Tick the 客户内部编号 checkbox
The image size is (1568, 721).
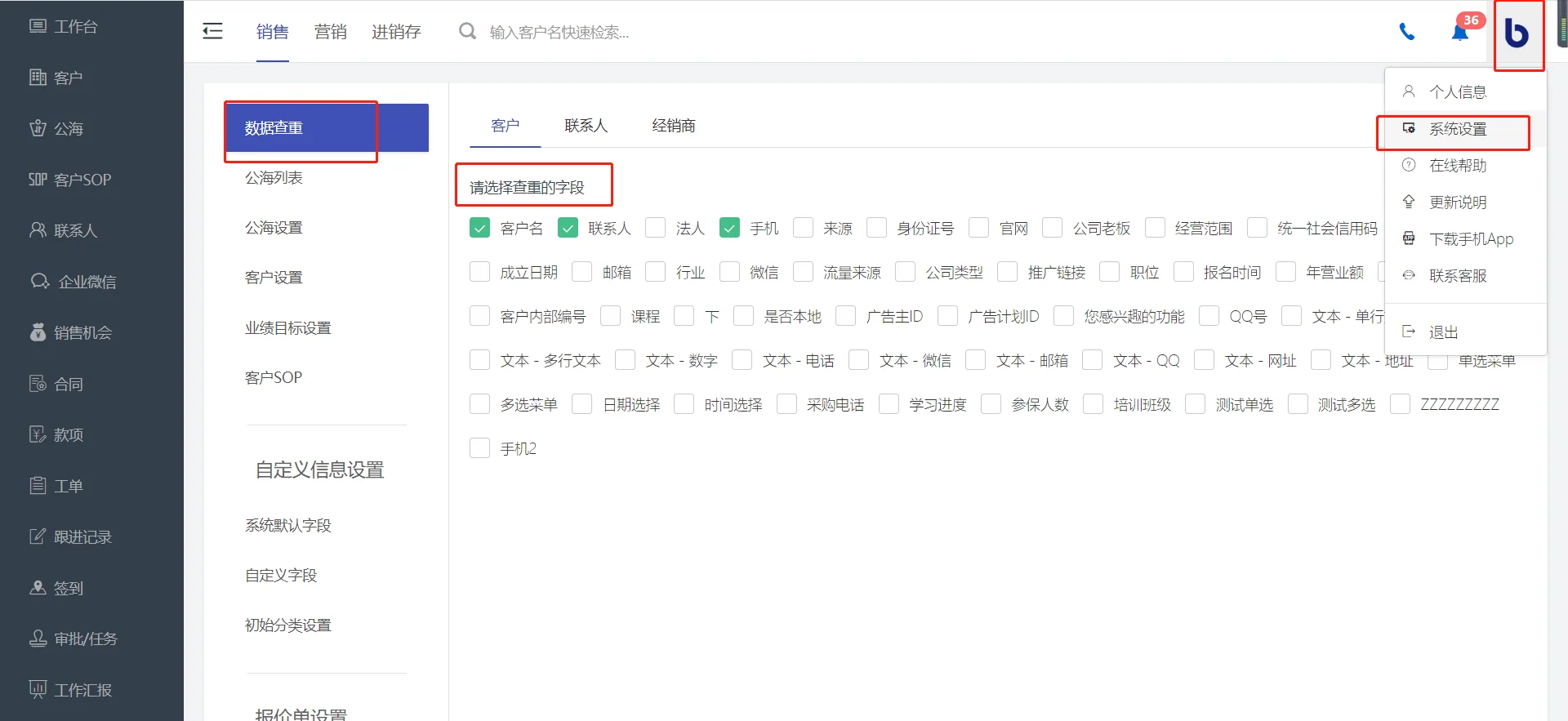click(x=480, y=316)
